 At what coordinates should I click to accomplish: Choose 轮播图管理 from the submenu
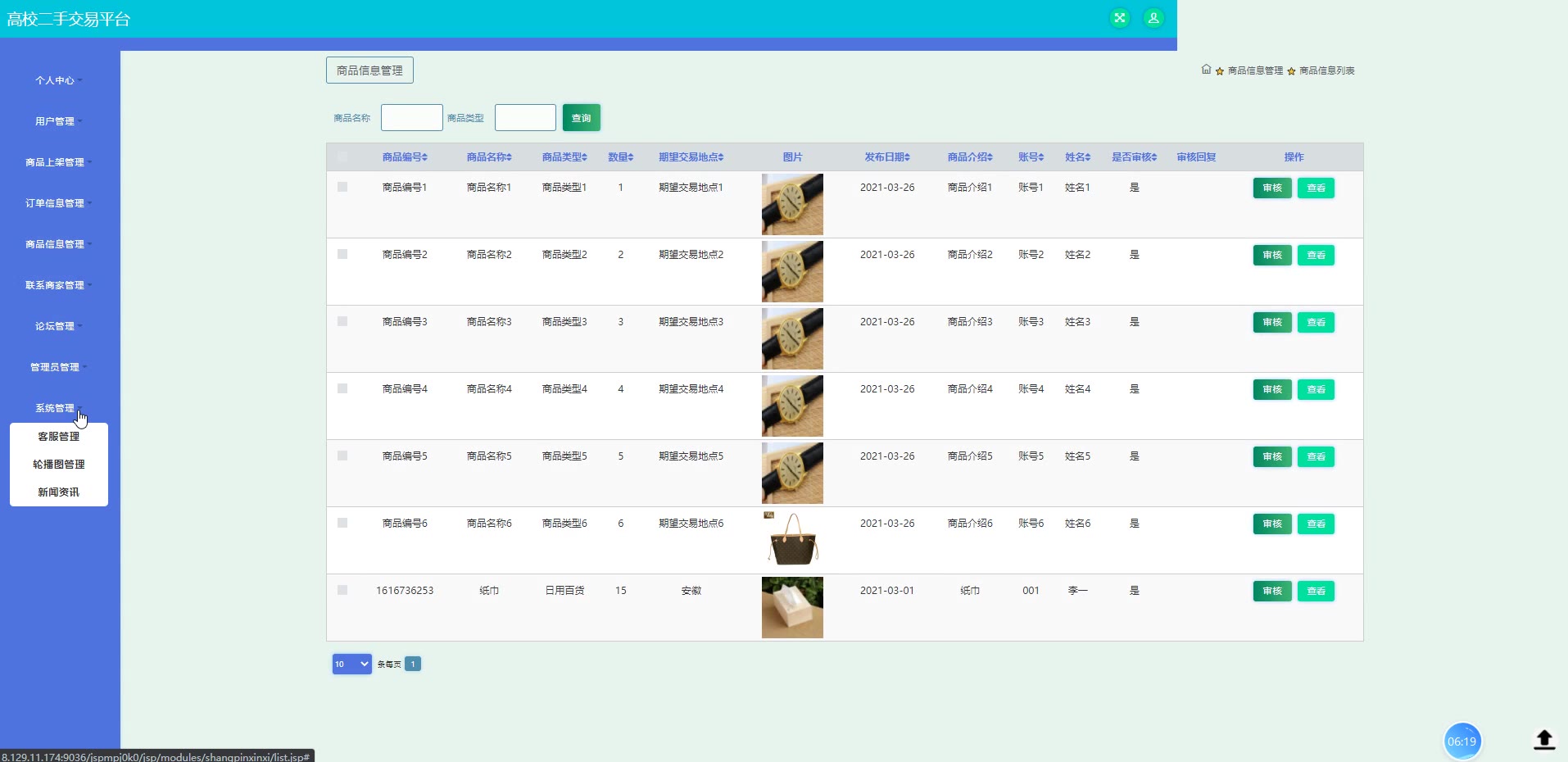pyautogui.click(x=59, y=465)
